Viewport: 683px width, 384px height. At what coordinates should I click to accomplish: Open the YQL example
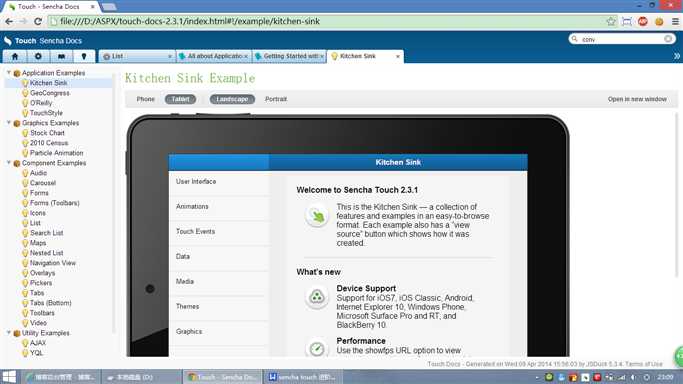coord(36,353)
